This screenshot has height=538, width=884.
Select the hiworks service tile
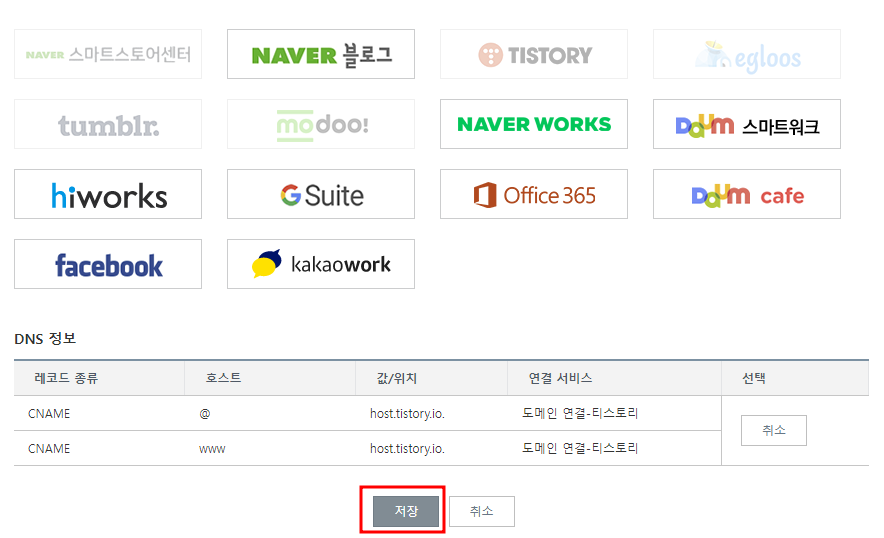[108, 194]
